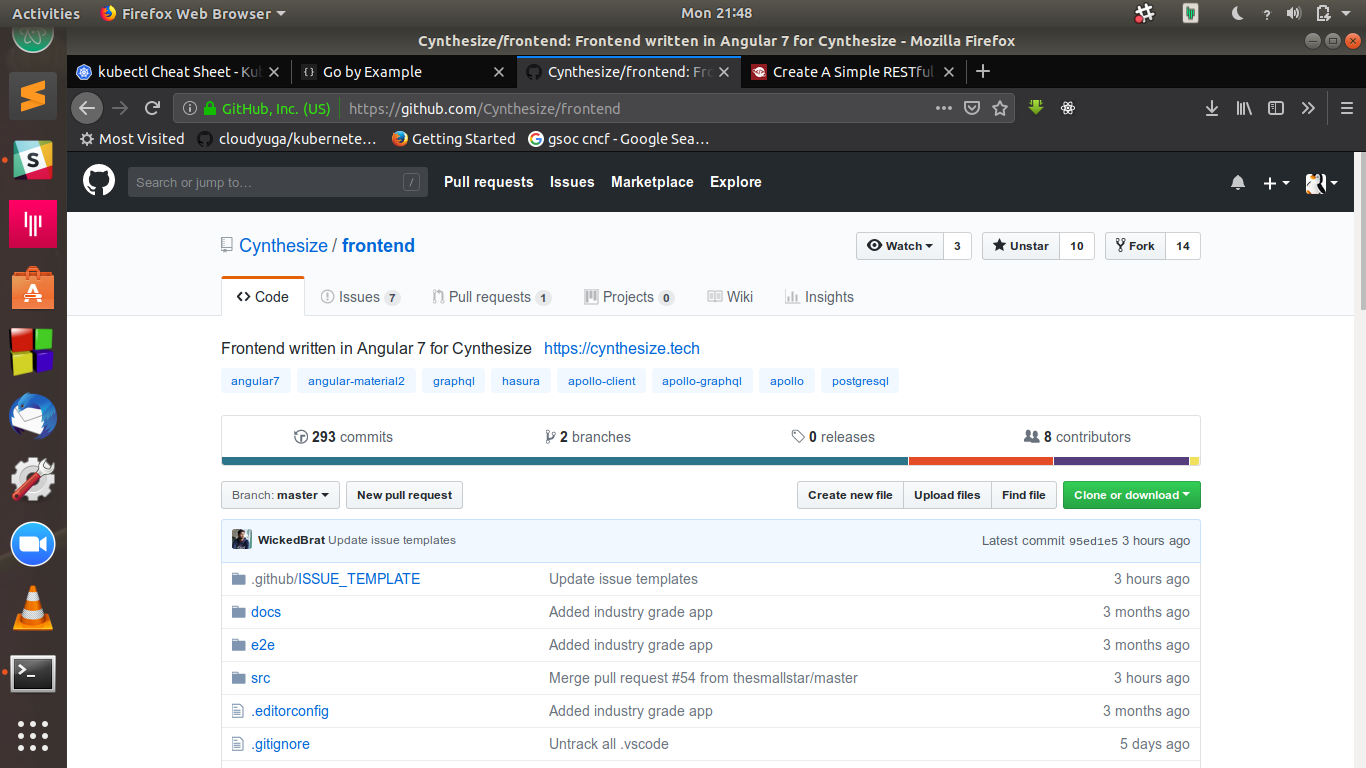Open the profile avatar dropdown

point(1320,182)
